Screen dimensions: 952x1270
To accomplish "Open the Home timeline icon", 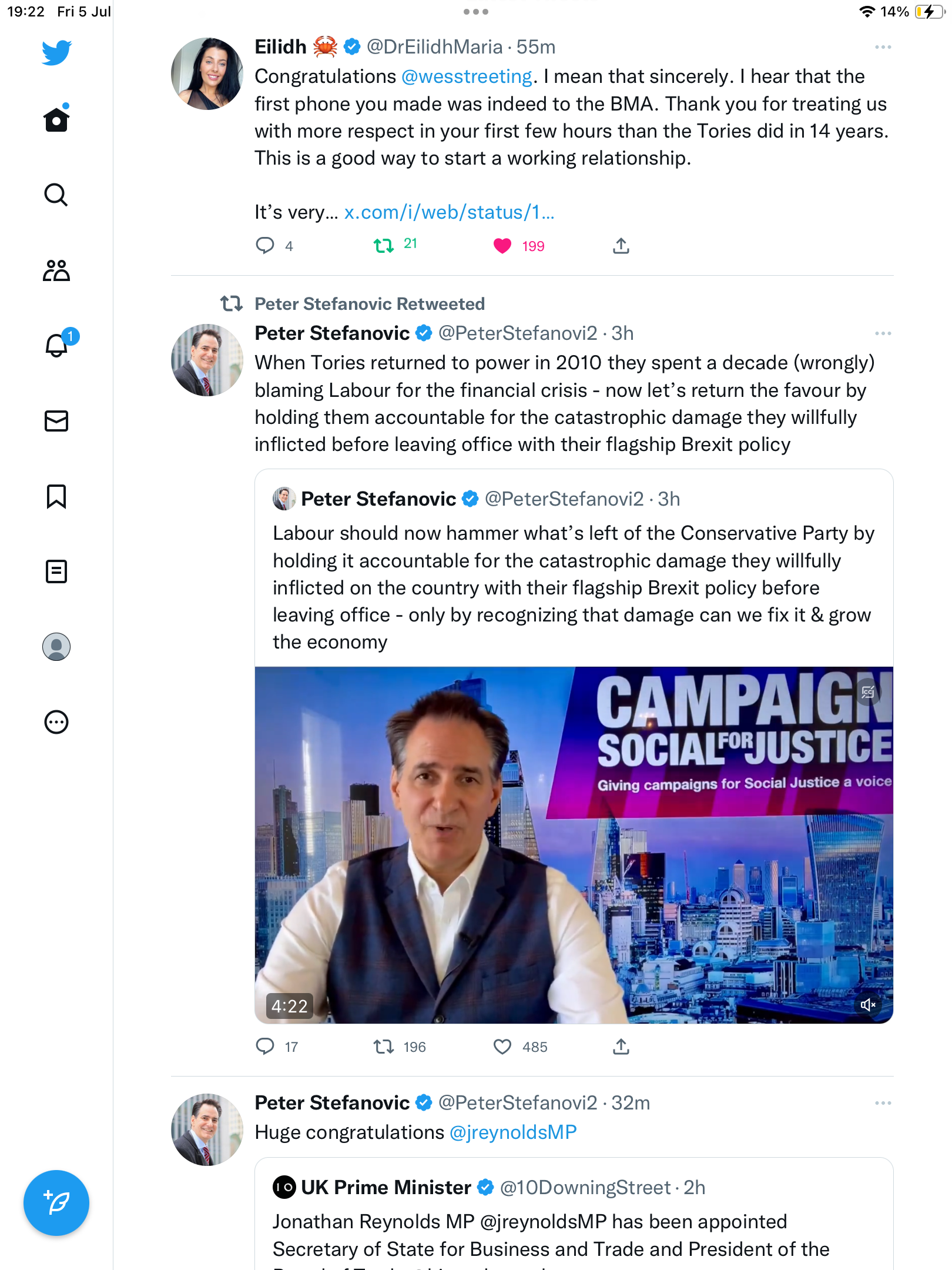I will point(56,119).
